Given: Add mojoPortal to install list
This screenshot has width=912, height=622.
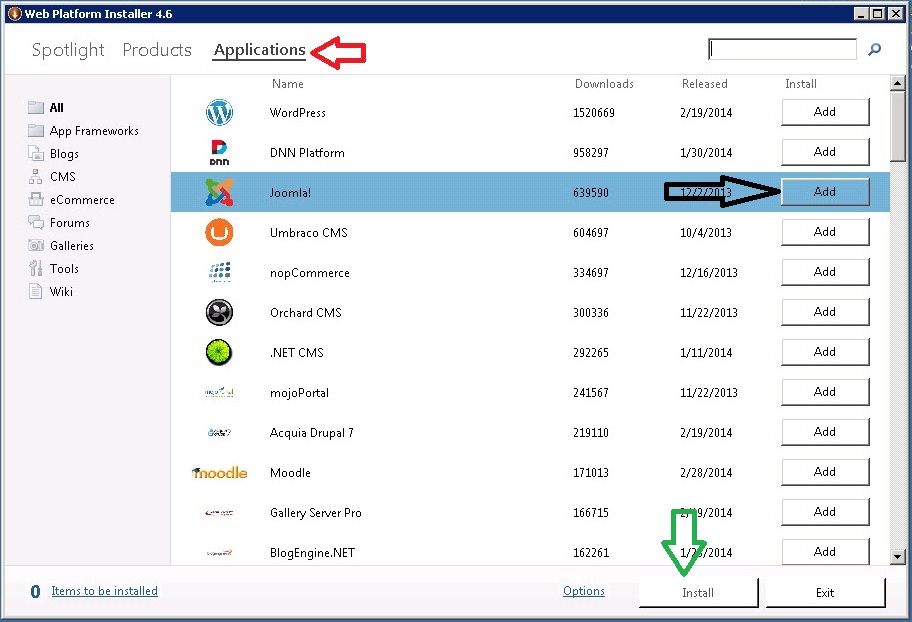Looking at the screenshot, I should [825, 392].
